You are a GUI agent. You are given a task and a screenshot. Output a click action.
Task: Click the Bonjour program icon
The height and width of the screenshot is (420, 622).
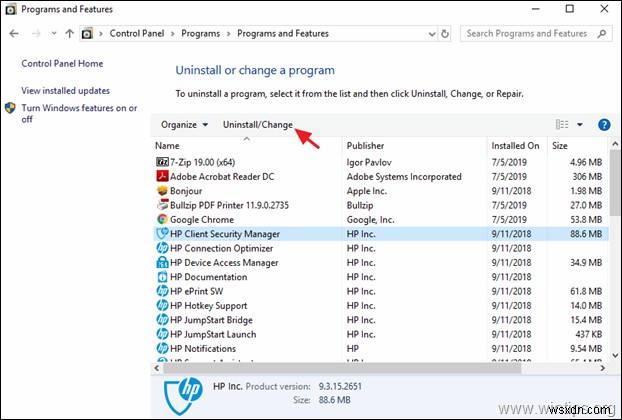coord(163,190)
